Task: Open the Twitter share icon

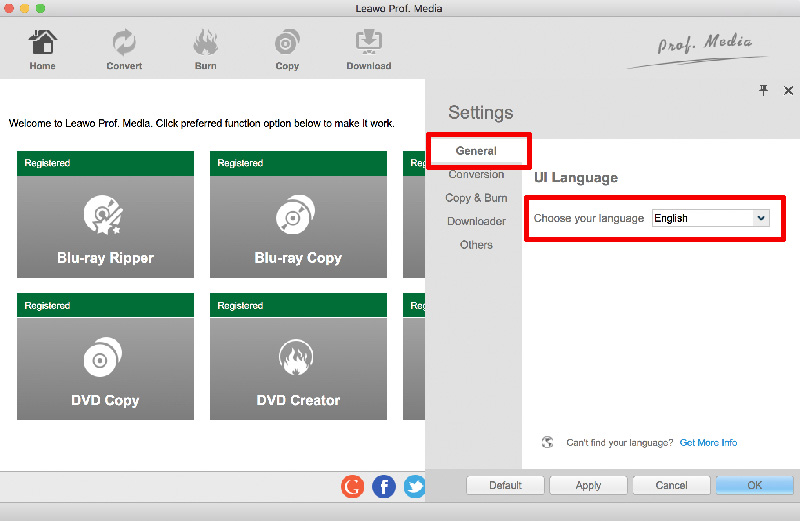Action: point(414,486)
